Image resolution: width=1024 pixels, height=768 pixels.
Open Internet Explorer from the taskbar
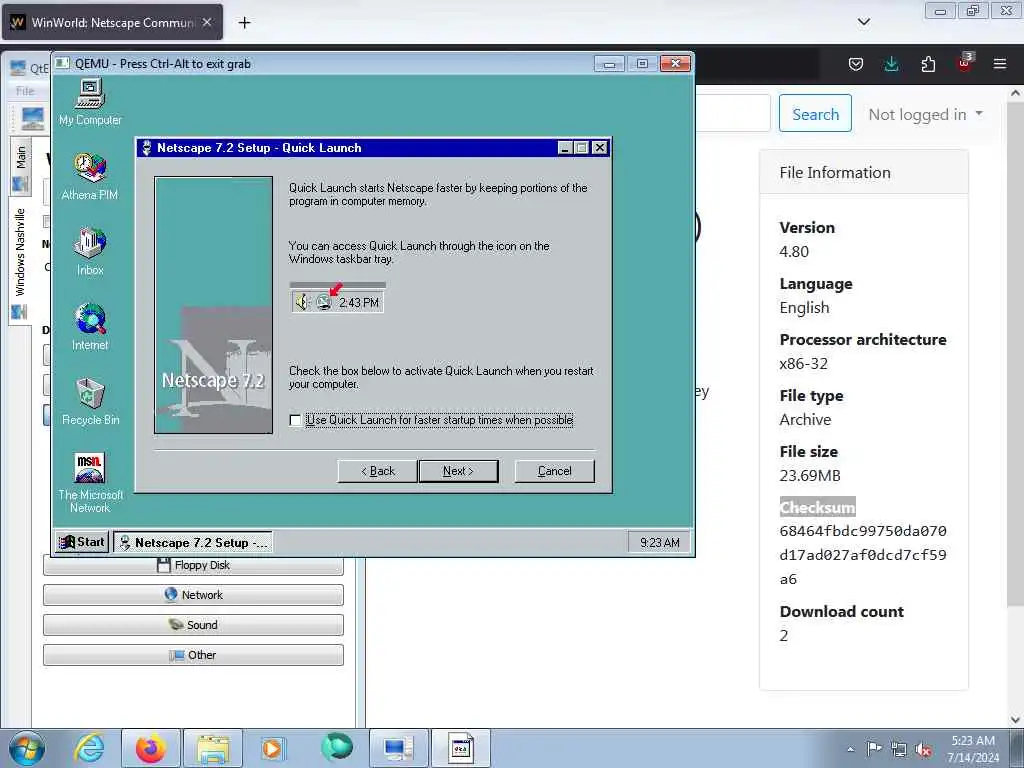click(x=89, y=748)
